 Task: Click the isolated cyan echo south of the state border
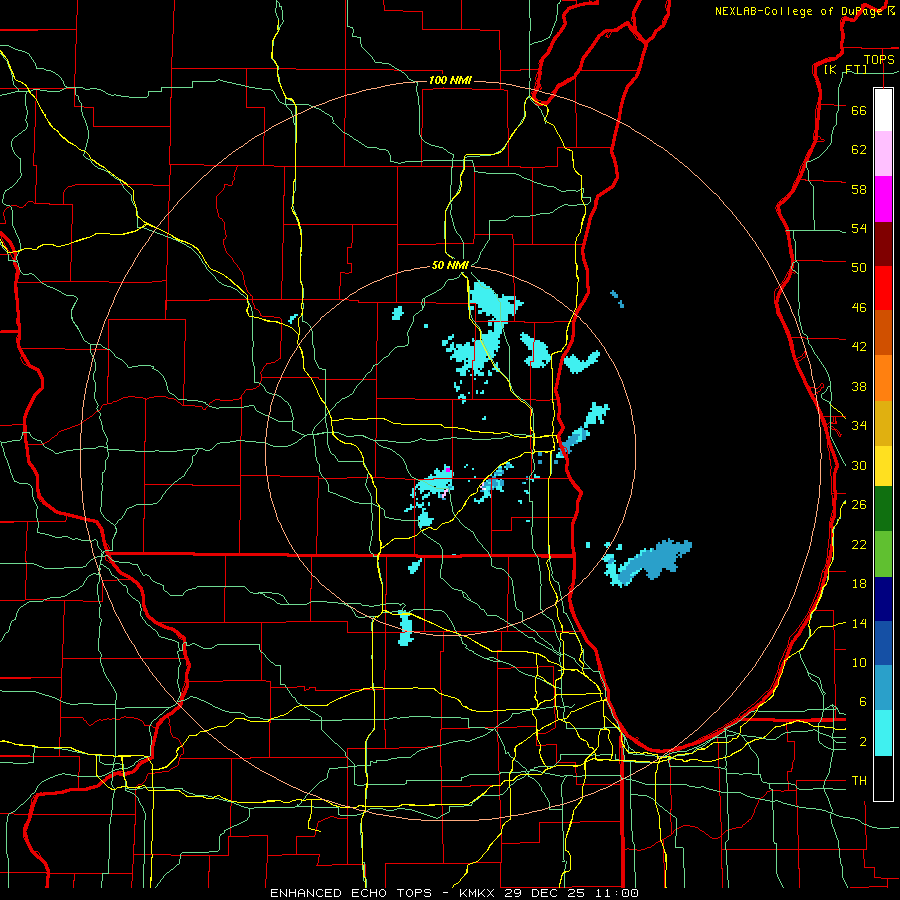coord(405,628)
